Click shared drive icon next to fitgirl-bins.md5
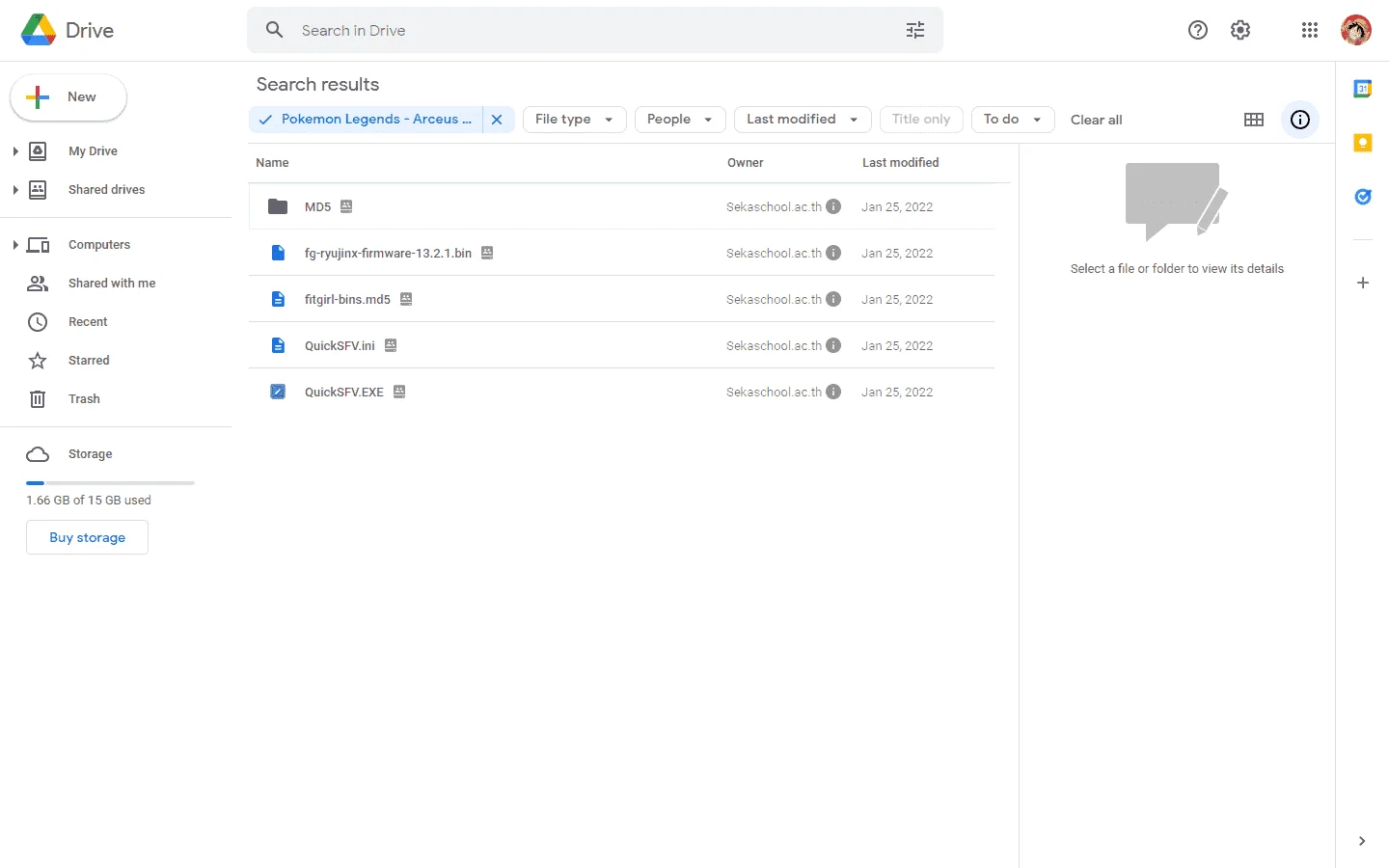 pos(406,299)
